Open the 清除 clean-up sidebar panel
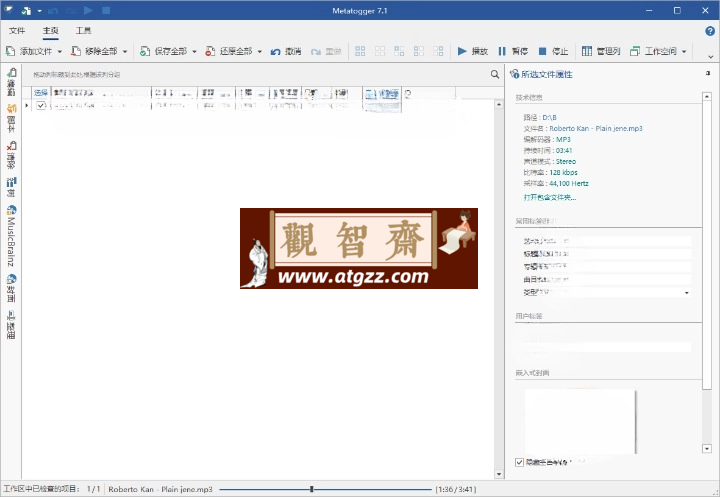The height and width of the screenshot is (497, 720). tap(11, 154)
